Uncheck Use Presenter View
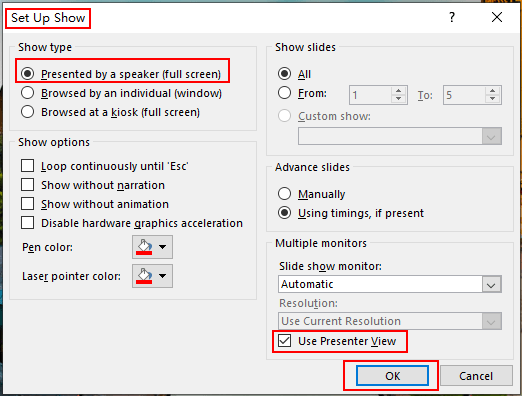The image size is (522, 396). coord(285,341)
